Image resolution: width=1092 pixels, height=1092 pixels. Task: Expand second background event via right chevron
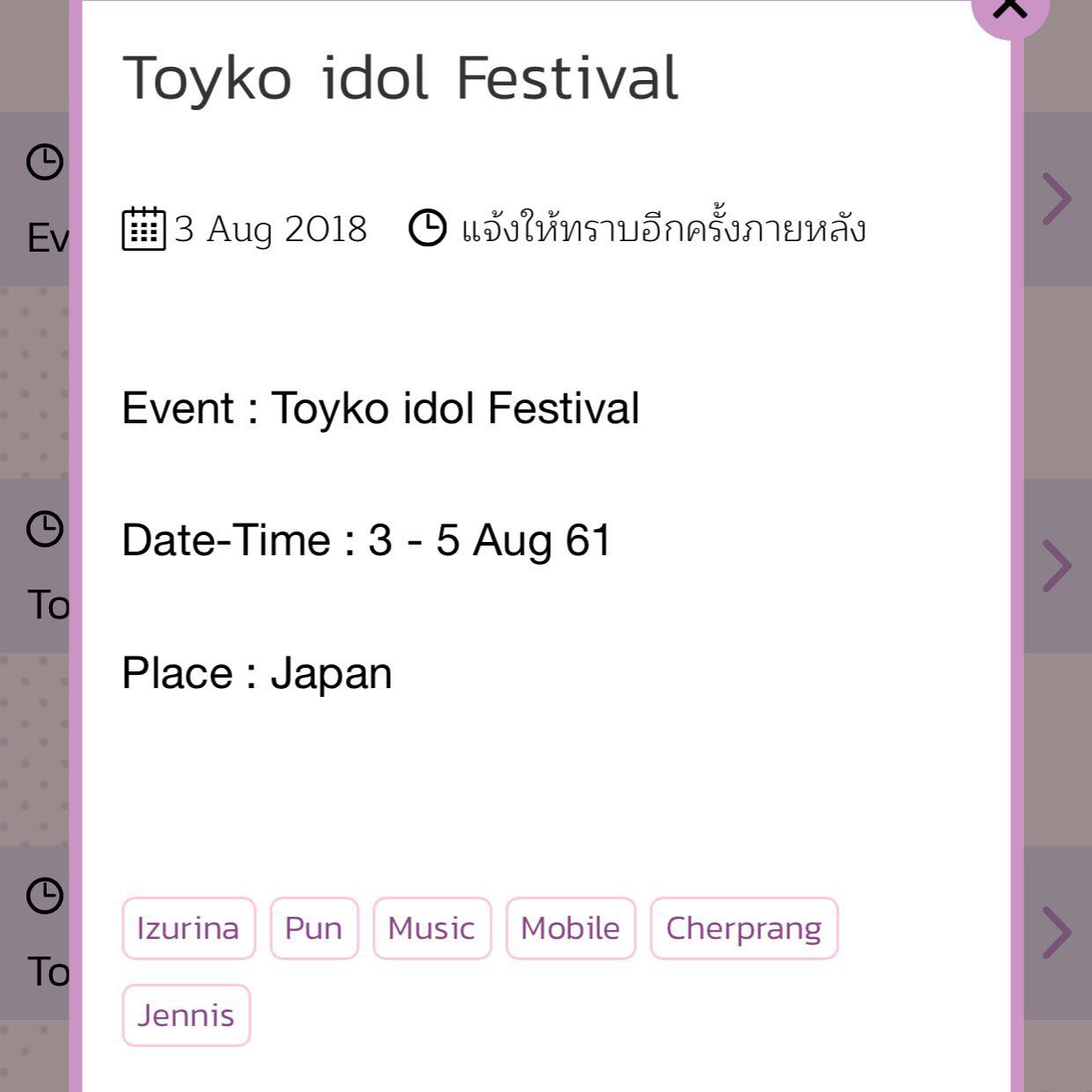1057,566
